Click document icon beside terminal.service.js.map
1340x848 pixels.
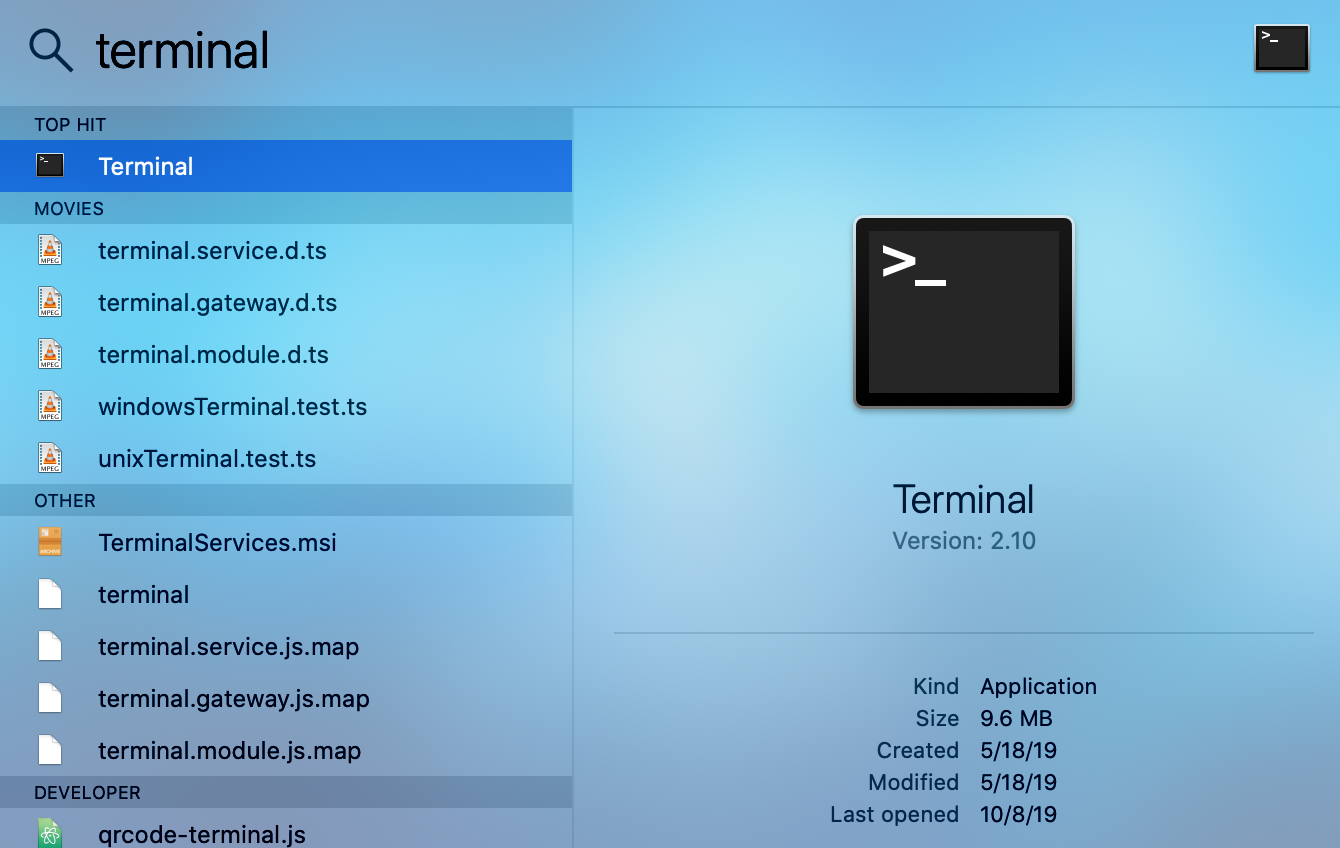50,646
